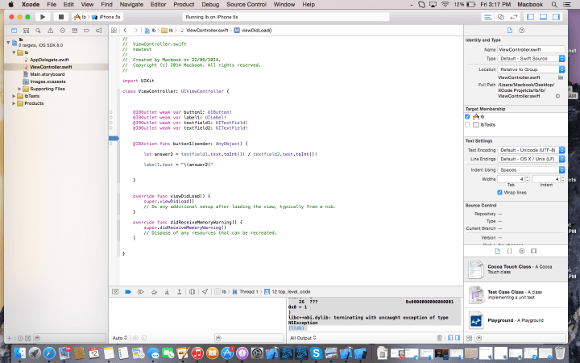This screenshot has width=580, height=363.
Task: Open the Product menu
Action: [x=184, y=4]
